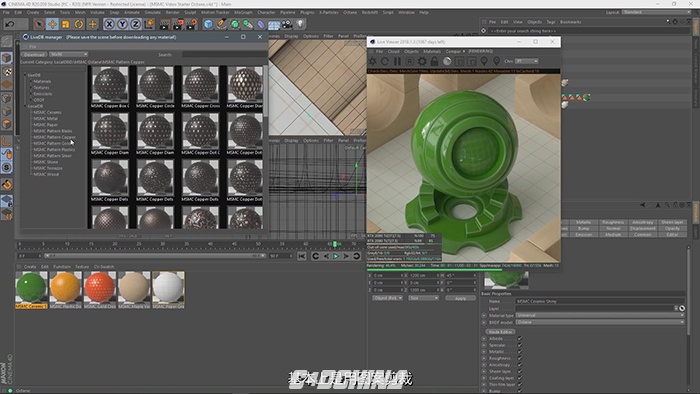Toggle the Sheen layer checkbox
700x394 pixels.
point(520,371)
